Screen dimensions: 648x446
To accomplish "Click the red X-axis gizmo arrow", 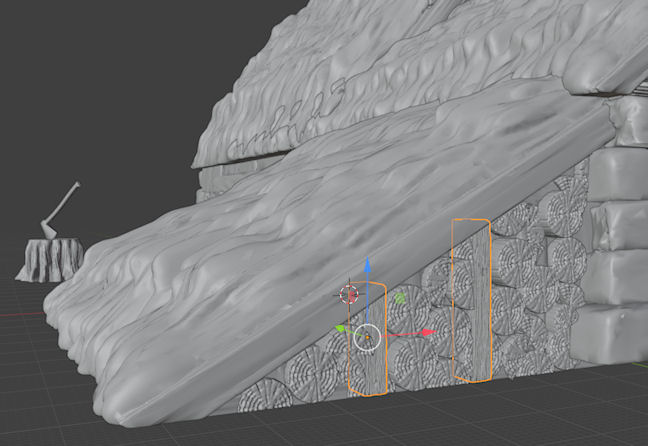I will click(x=427, y=332).
